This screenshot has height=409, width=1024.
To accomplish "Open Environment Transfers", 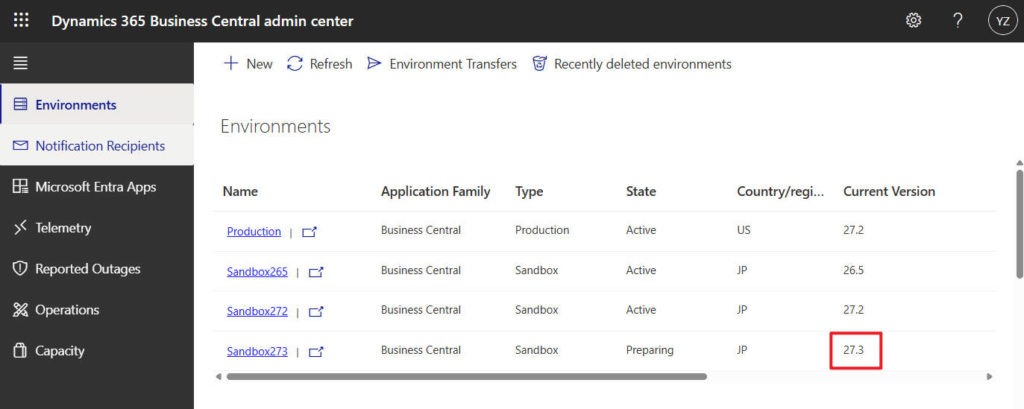I will coord(441,64).
